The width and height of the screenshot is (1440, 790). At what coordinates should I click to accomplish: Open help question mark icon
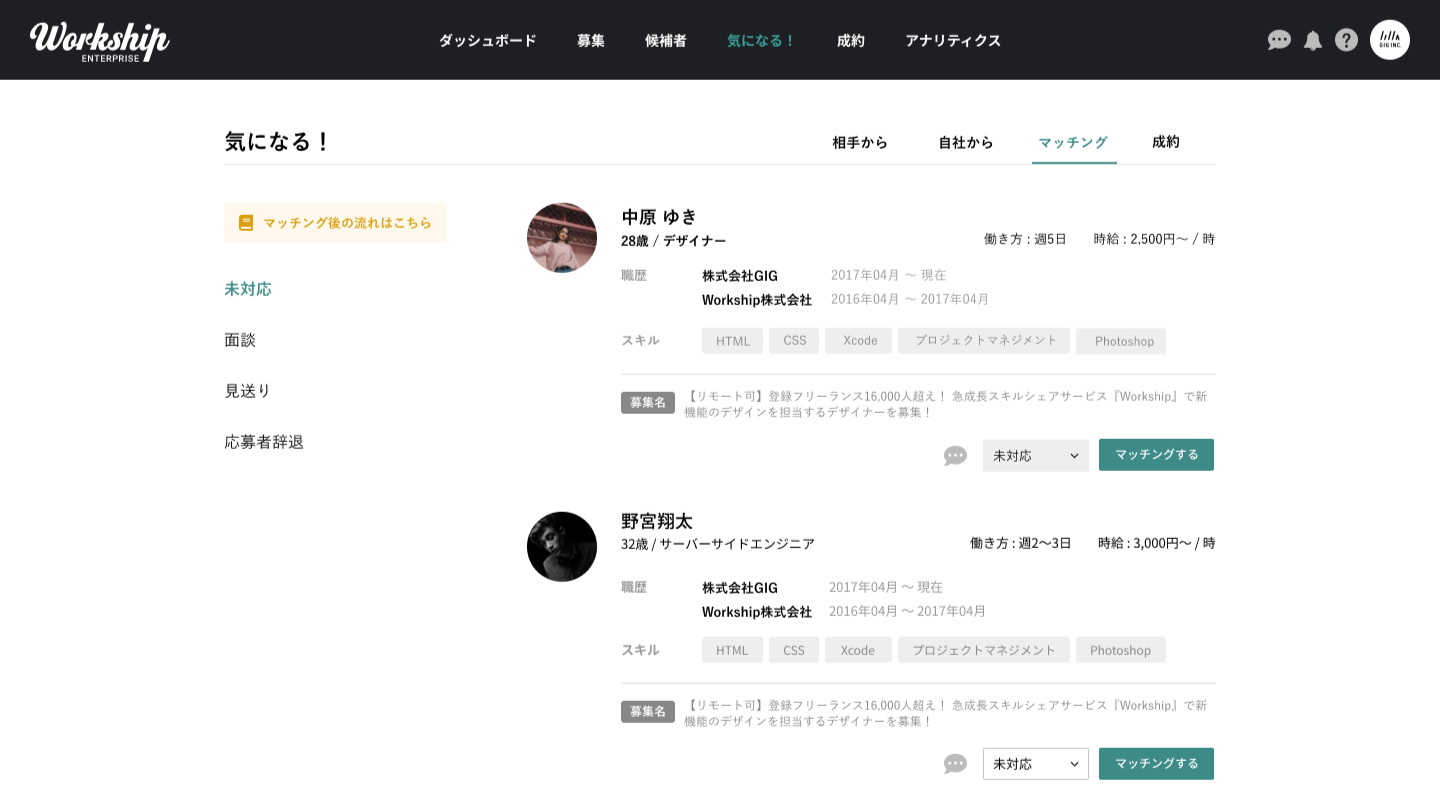(1346, 40)
